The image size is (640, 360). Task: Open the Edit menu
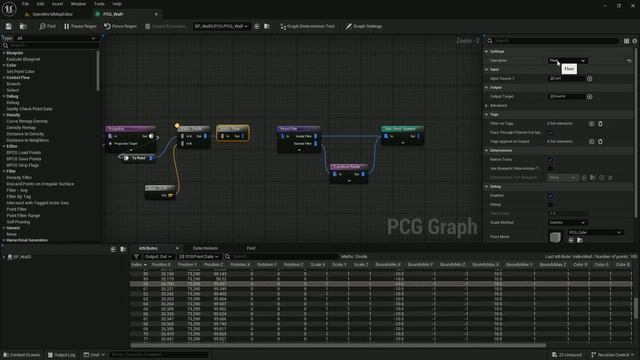pos(40,4)
